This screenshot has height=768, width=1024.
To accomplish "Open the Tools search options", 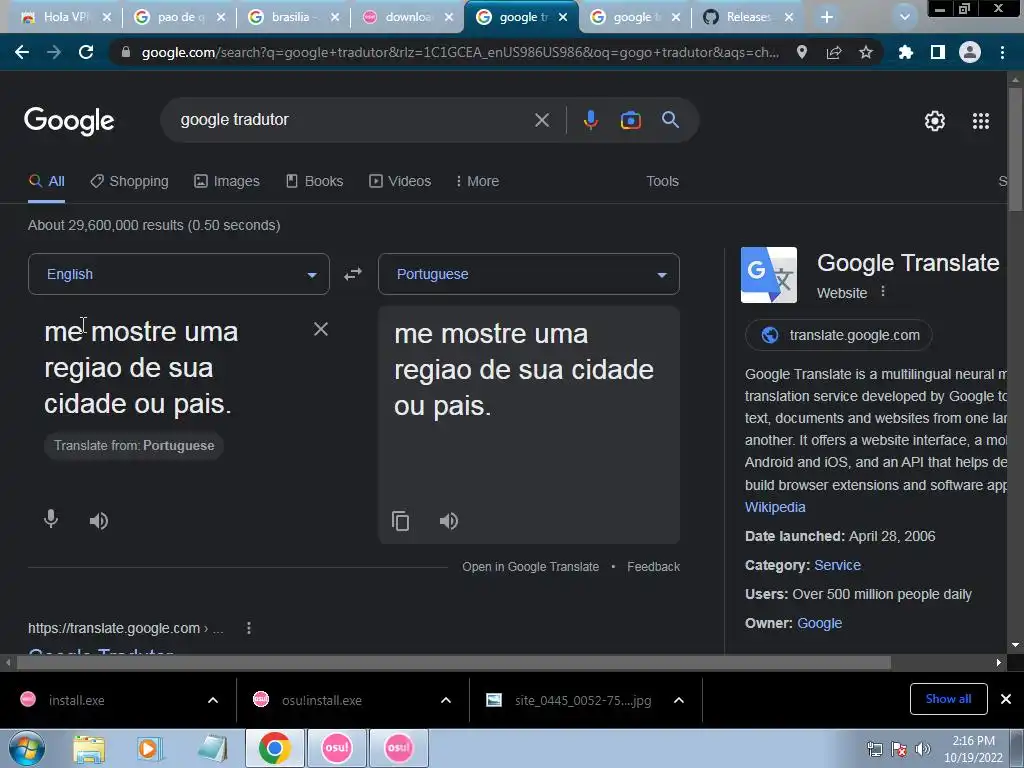I will [x=662, y=182].
